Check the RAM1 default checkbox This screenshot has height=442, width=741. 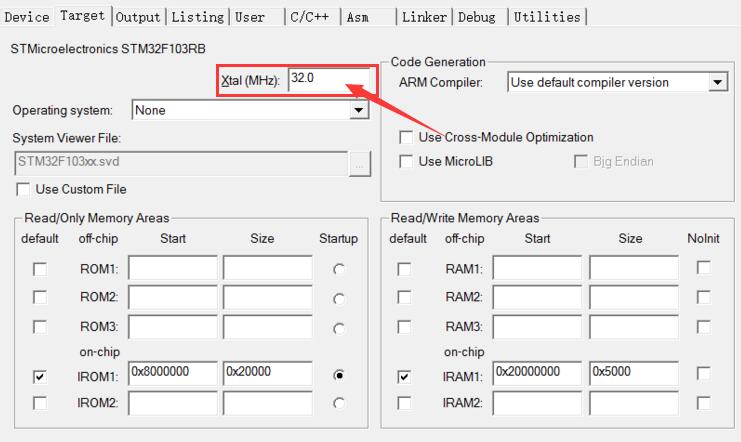pyautogui.click(x=404, y=269)
